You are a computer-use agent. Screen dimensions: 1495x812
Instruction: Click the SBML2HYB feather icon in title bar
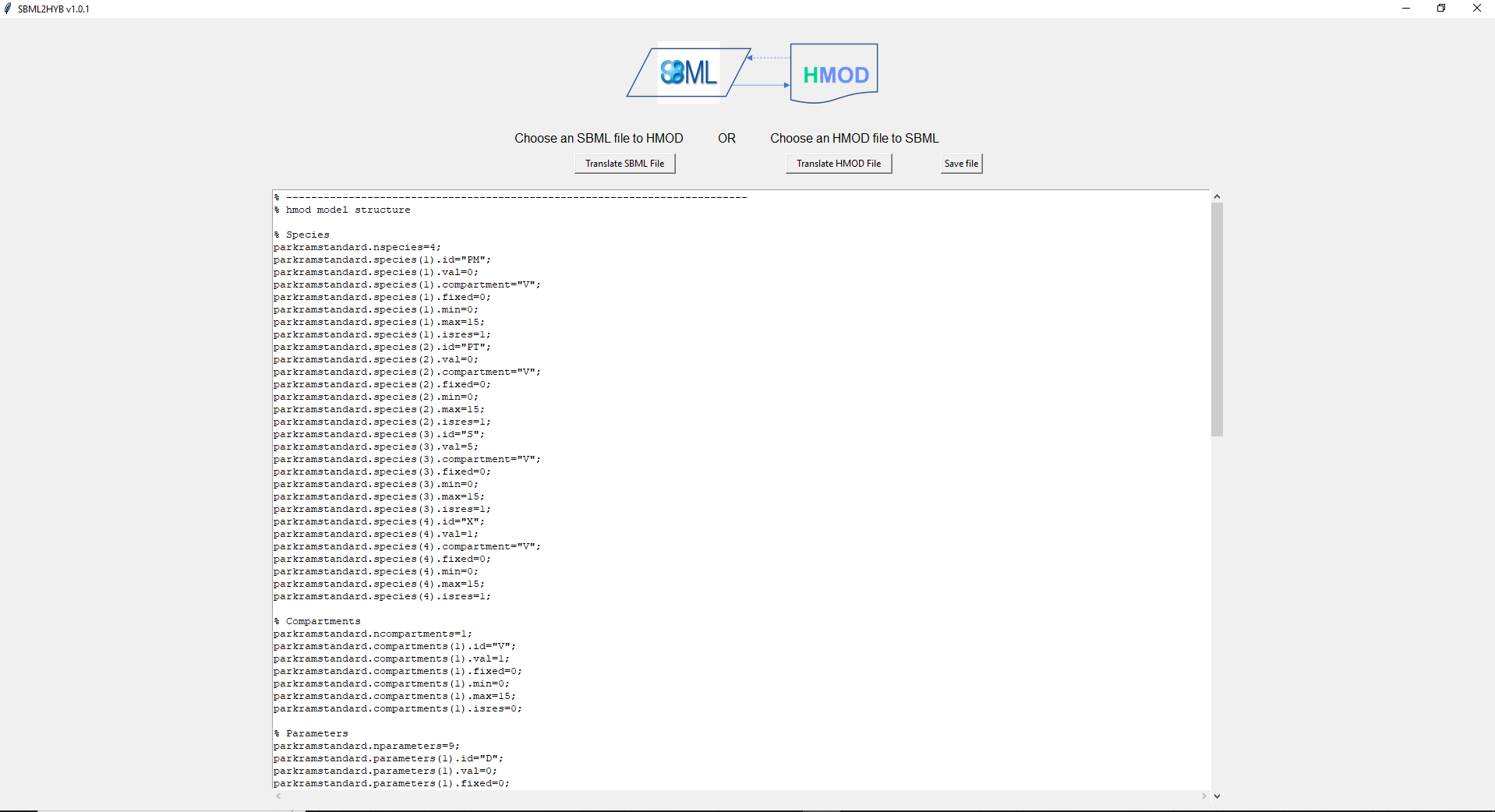[8, 9]
